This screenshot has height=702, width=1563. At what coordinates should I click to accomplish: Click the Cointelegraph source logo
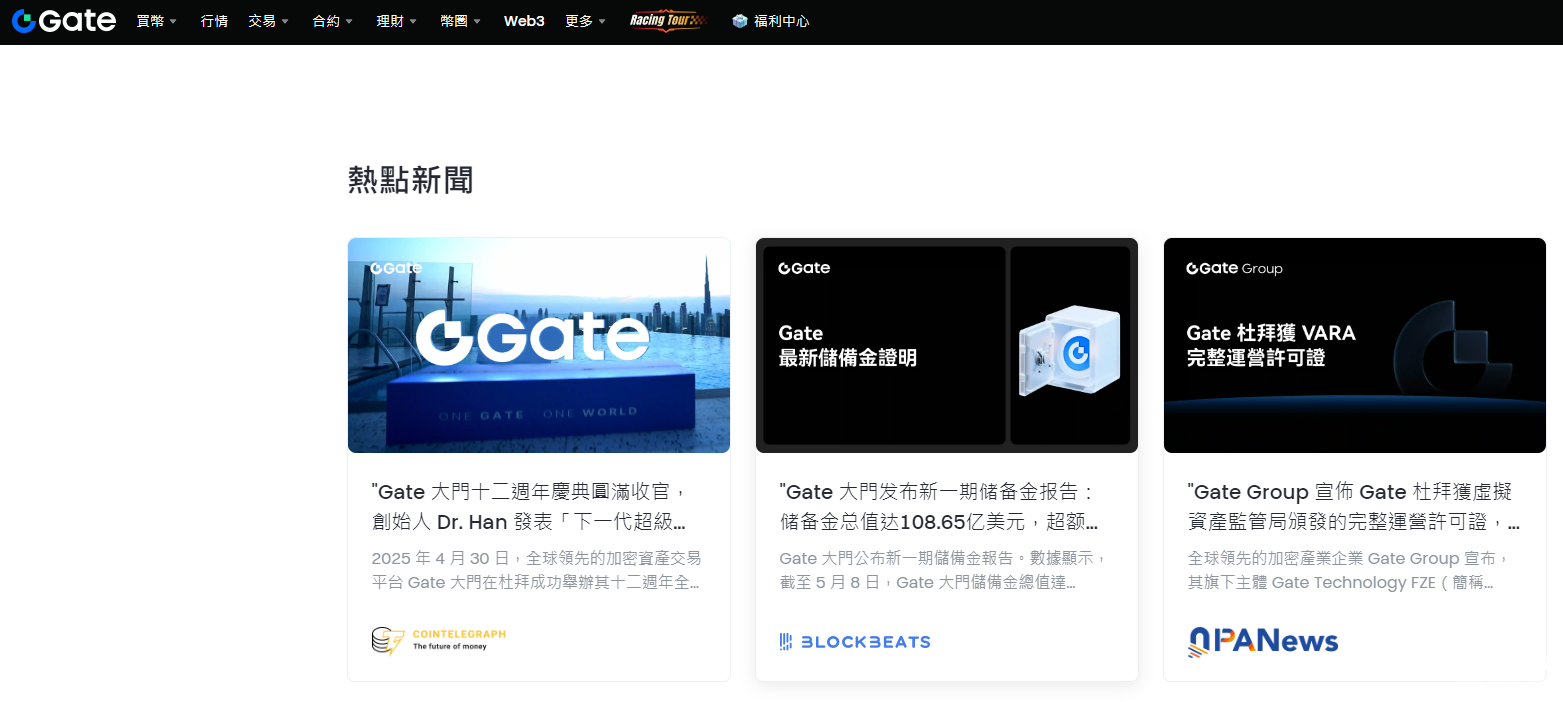point(439,640)
